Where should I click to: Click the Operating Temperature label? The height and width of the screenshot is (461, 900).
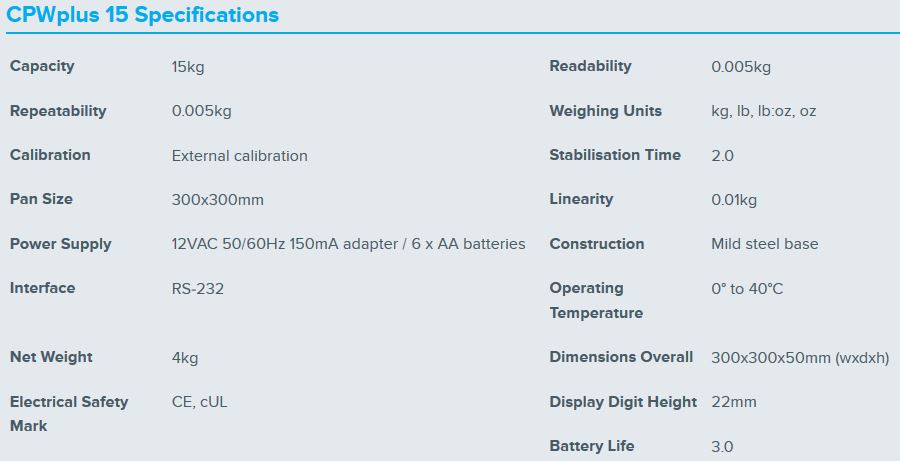[x=595, y=300]
